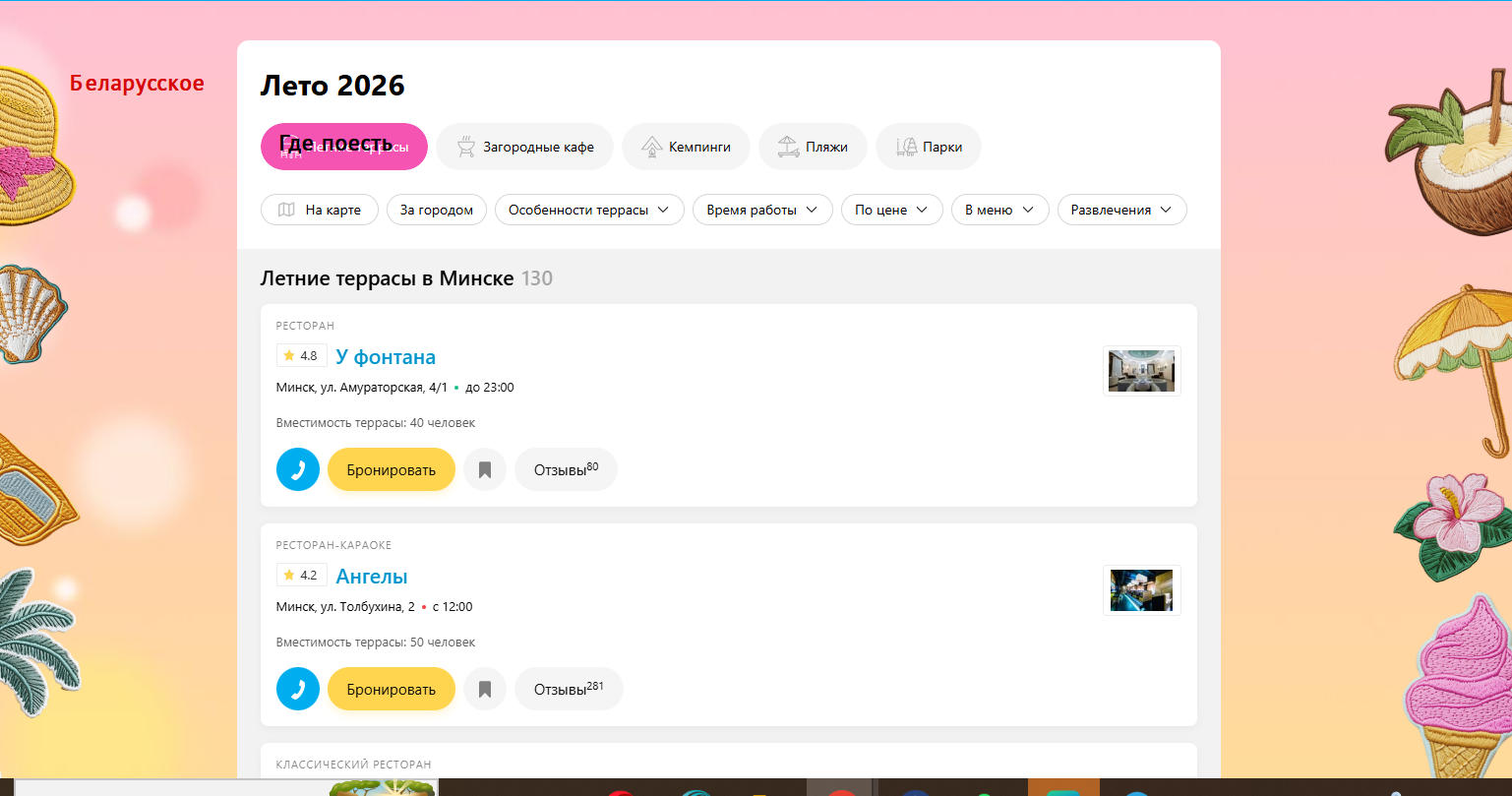Call У фонтана via phone icon

point(298,469)
